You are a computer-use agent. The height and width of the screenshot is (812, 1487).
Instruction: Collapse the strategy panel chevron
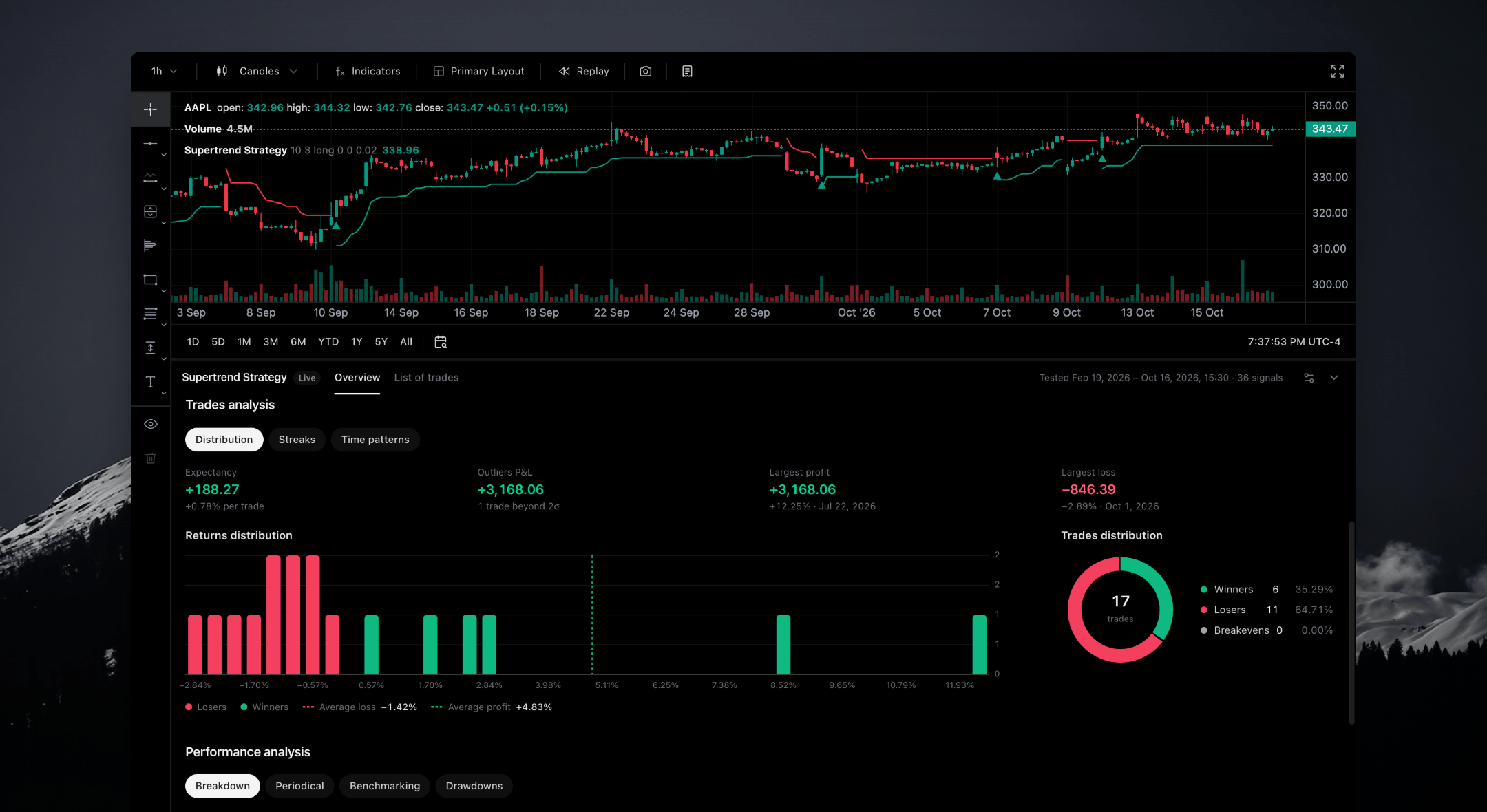(x=1334, y=378)
